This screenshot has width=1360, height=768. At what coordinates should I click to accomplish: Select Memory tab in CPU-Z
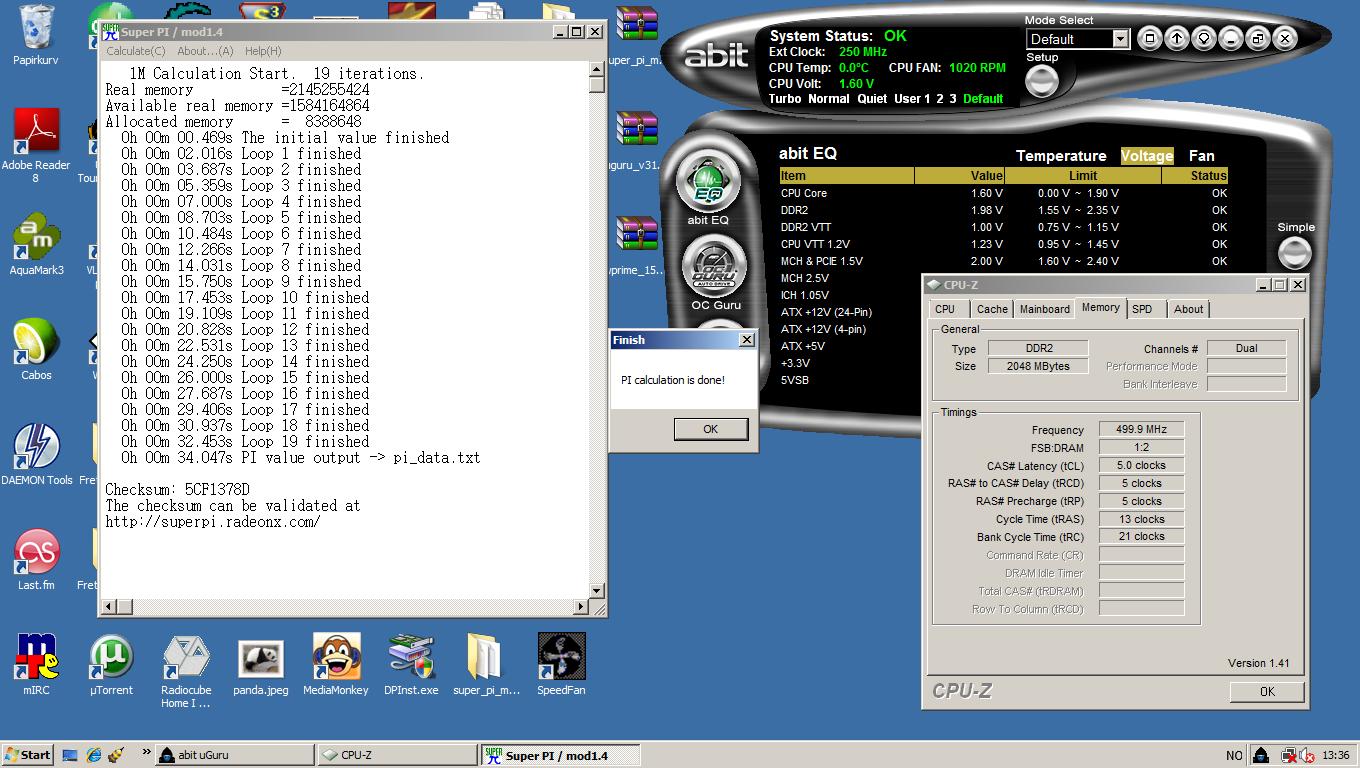(1100, 308)
